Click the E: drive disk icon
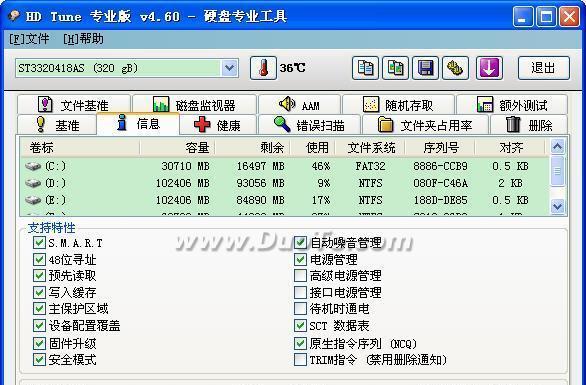 pyautogui.click(x=33, y=200)
